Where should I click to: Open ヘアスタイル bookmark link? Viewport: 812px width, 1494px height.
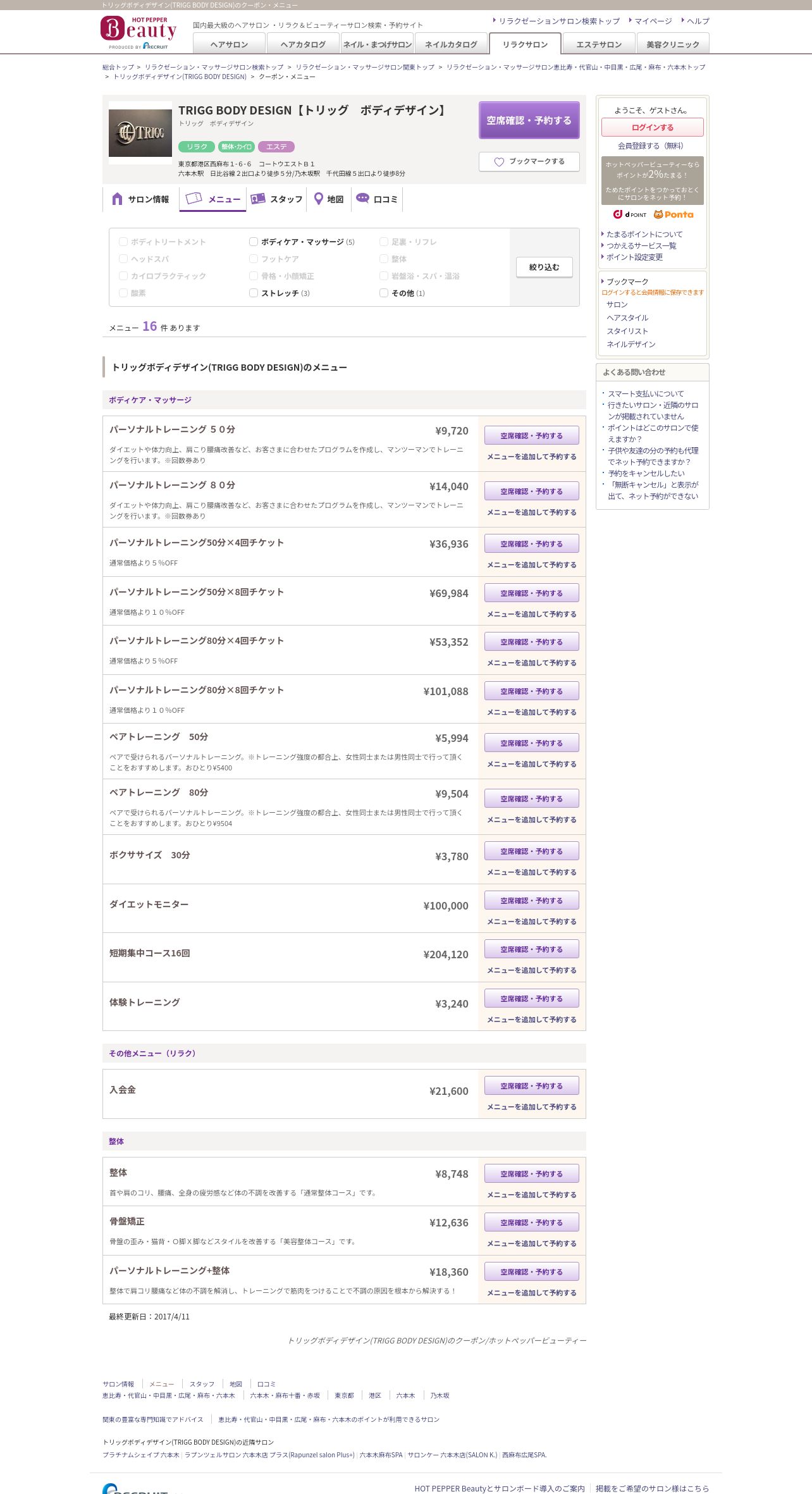627,318
